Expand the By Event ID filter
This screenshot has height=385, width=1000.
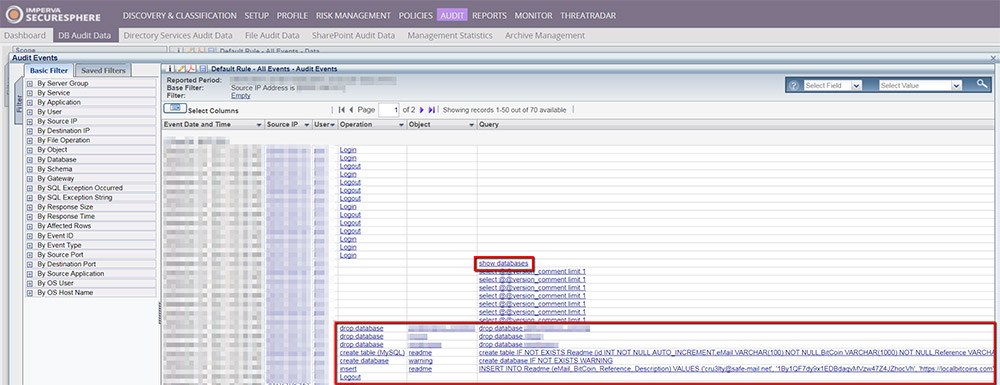coord(30,236)
